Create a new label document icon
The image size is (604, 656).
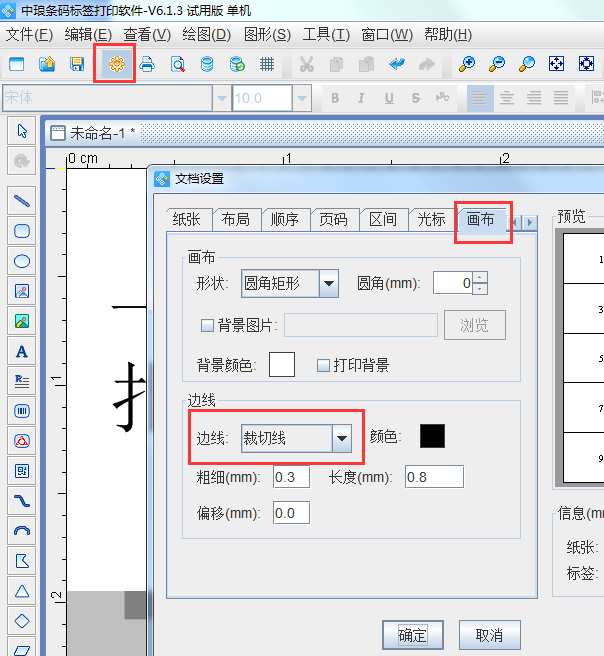click(17, 64)
